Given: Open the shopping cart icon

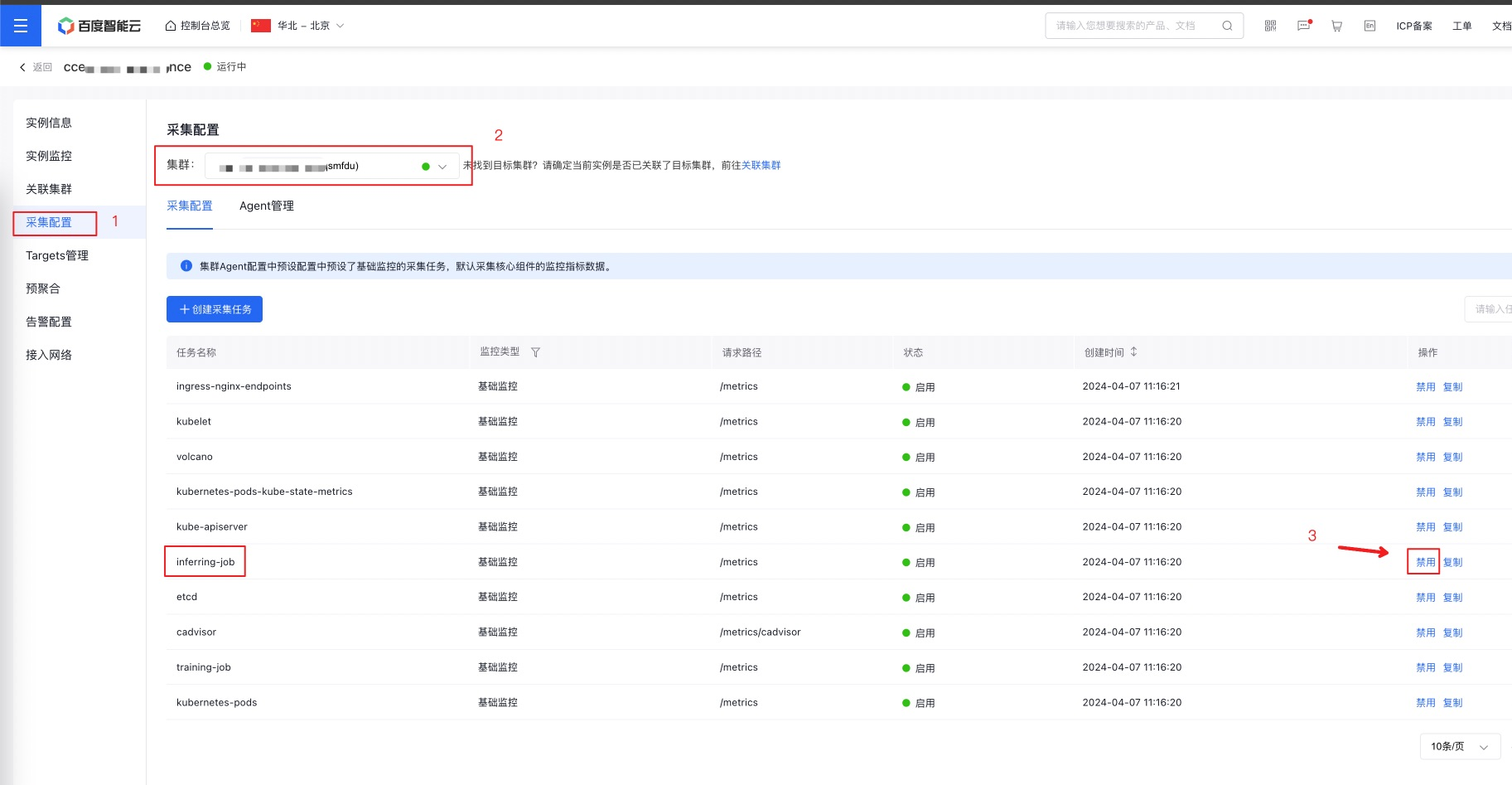Looking at the screenshot, I should 1336,26.
